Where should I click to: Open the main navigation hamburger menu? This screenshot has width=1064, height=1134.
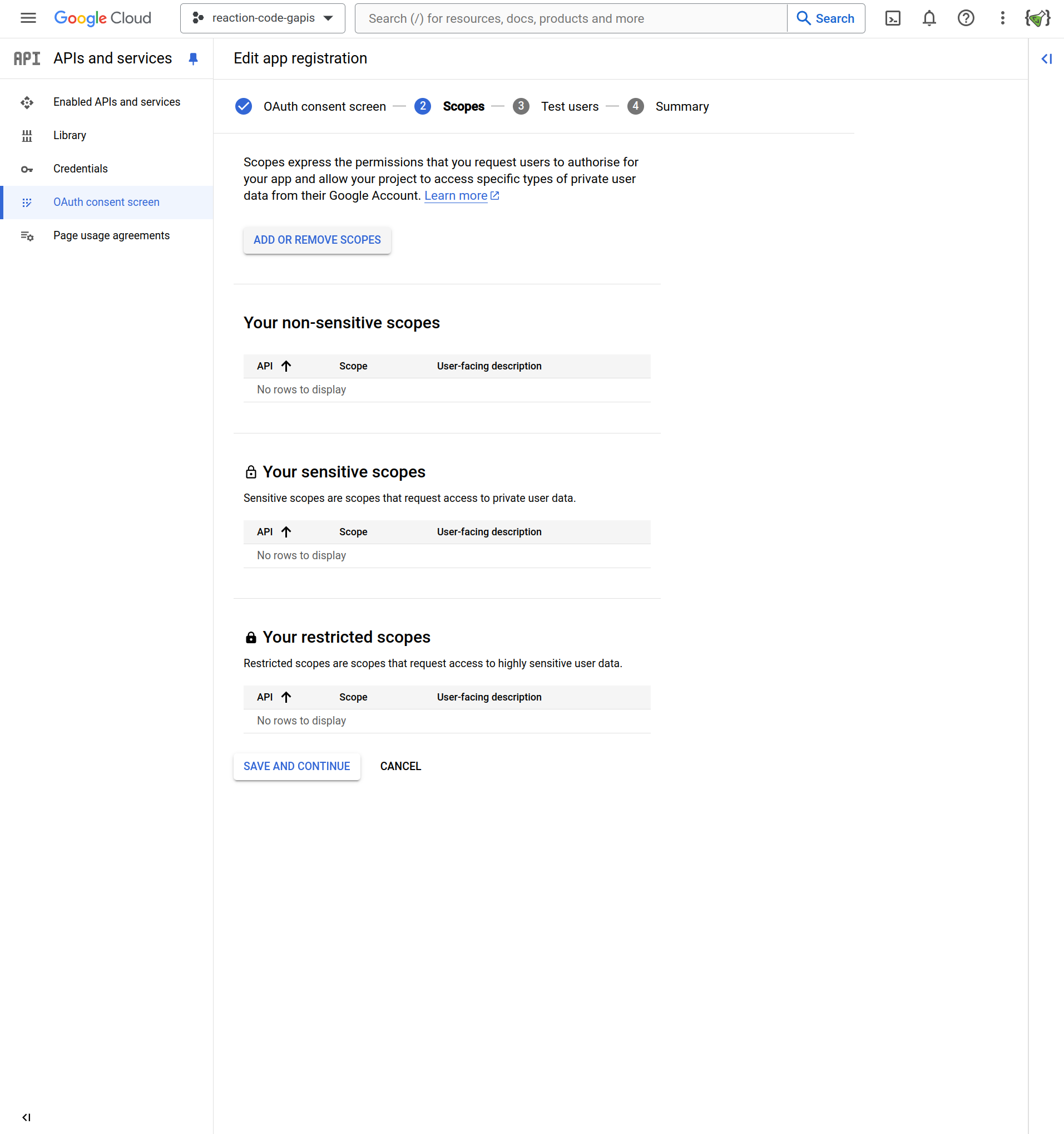click(x=28, y=18)
